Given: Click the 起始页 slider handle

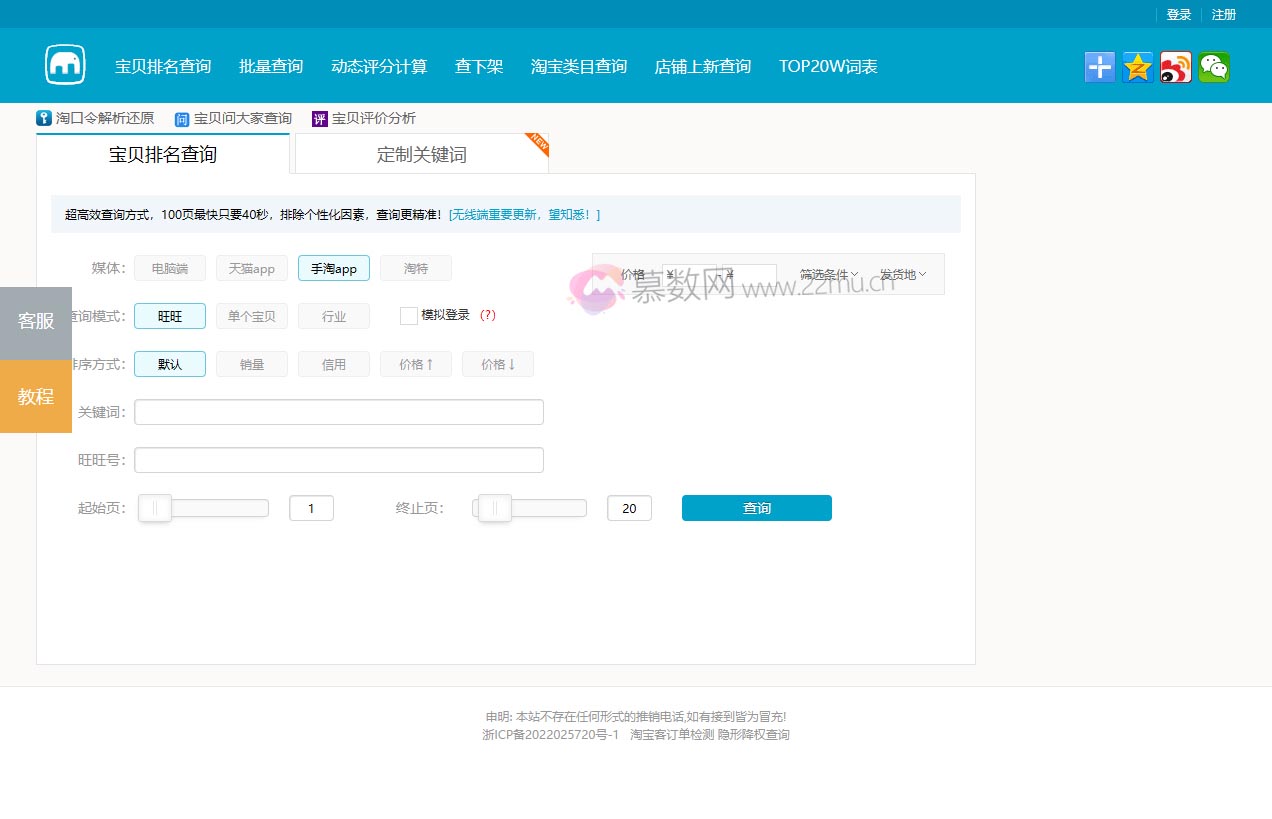Looking at the screenshot, I should coord(155,508).
